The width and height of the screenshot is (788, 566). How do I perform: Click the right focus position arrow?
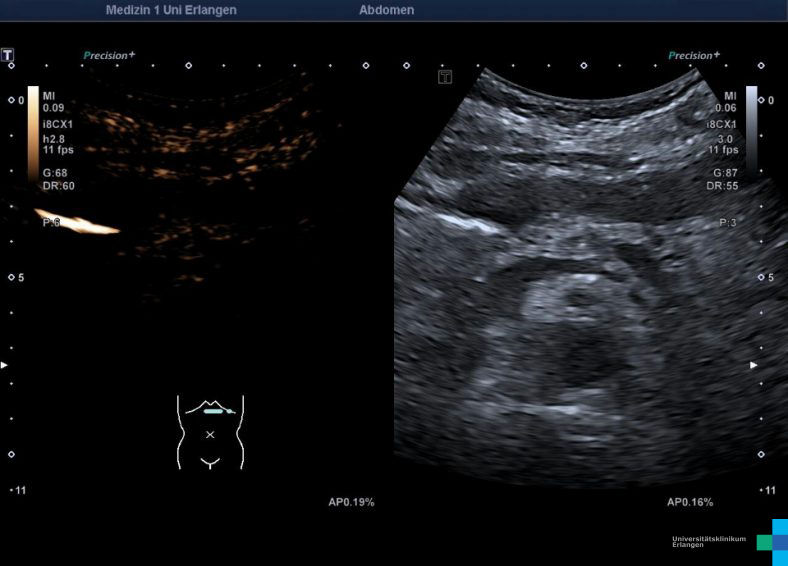754,365
